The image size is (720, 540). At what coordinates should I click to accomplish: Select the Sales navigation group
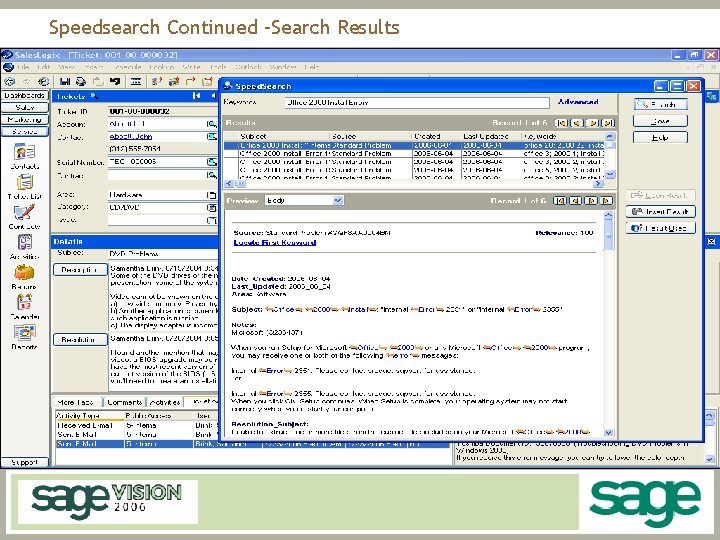click(25, 107)
